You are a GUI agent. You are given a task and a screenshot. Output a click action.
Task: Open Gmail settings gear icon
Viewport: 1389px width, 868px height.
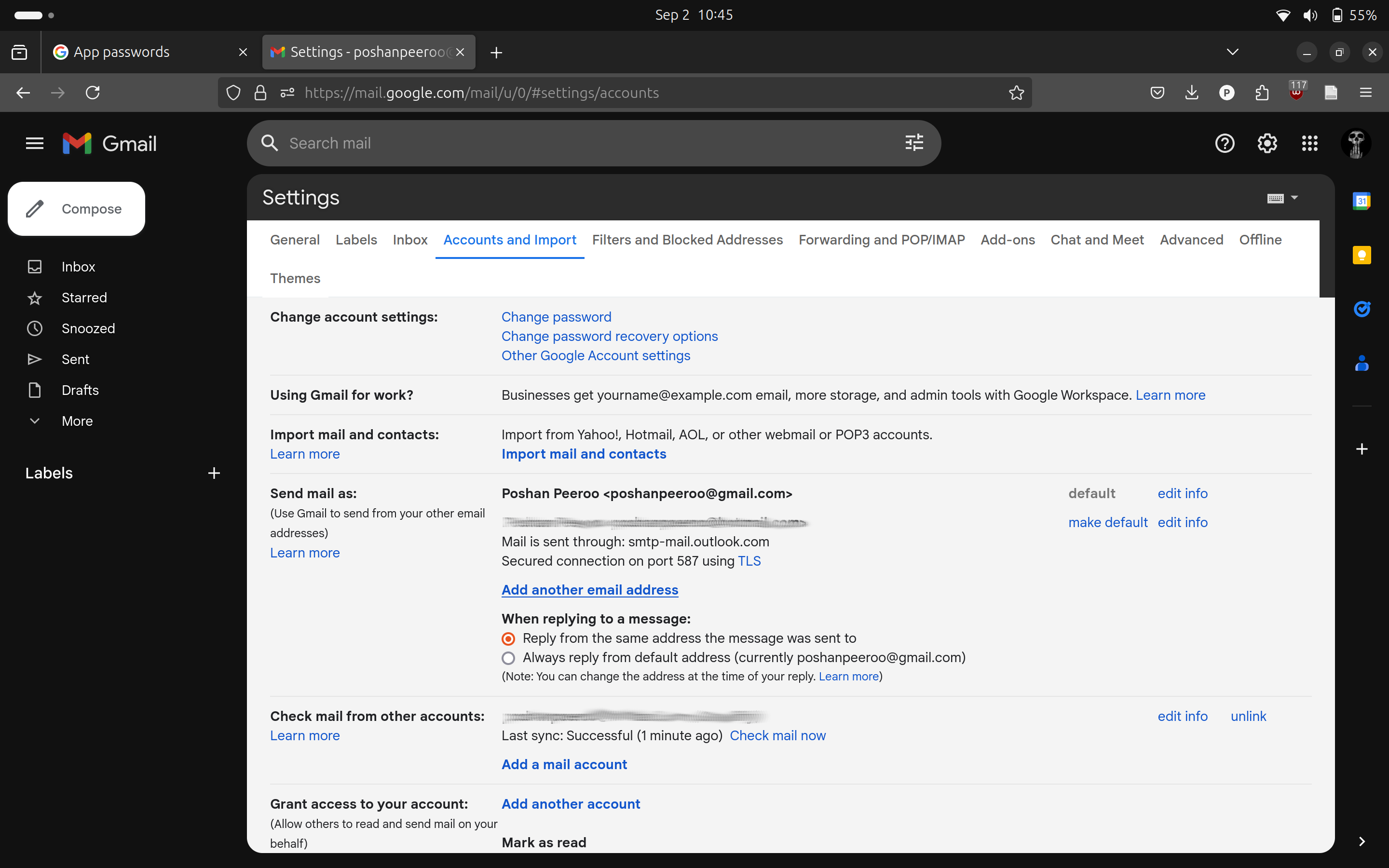(1267, 143)
